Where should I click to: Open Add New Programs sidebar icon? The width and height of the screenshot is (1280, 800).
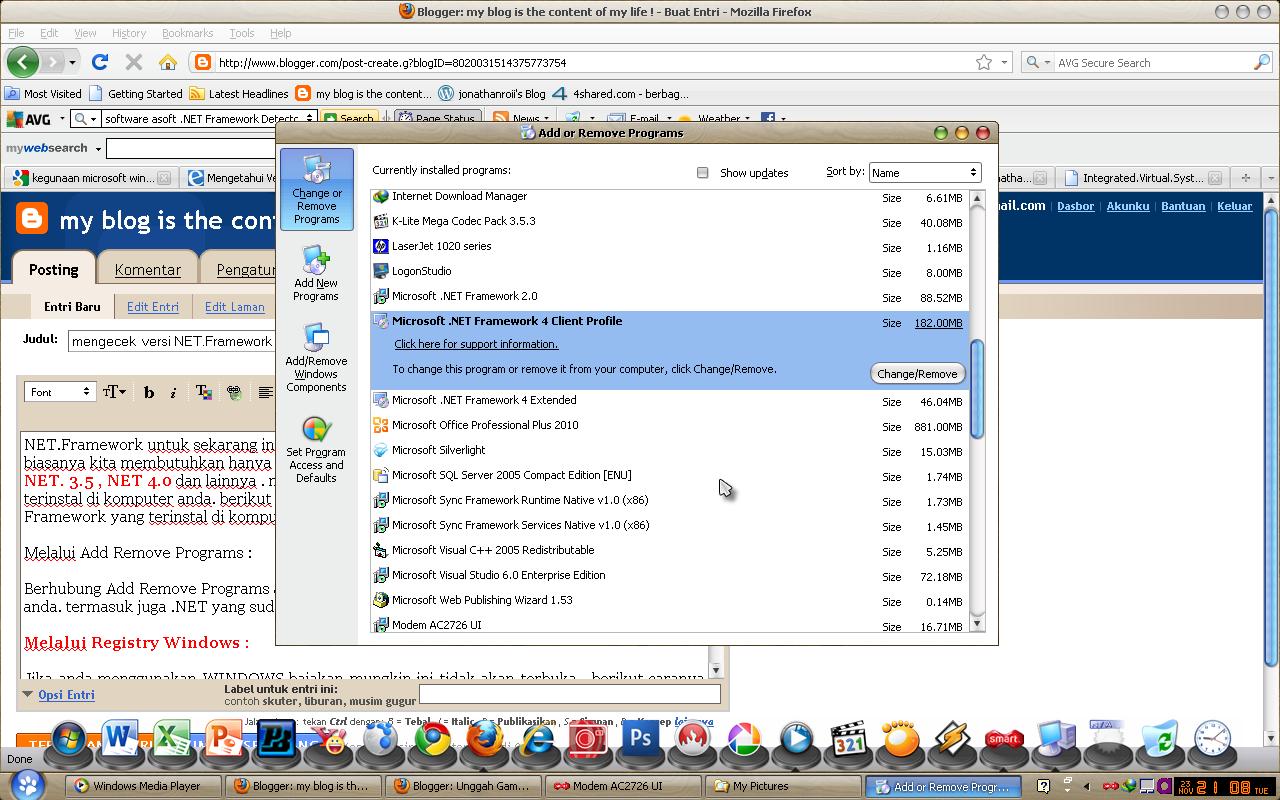point(316,273)
